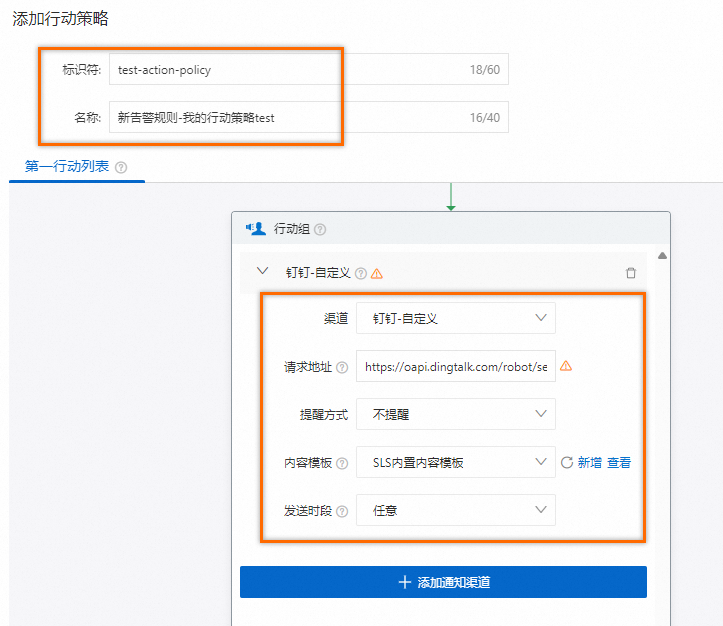This screenshot has height=626, width=723.
Task: Click the 提醒方式 label
Action: coord(324,414)
